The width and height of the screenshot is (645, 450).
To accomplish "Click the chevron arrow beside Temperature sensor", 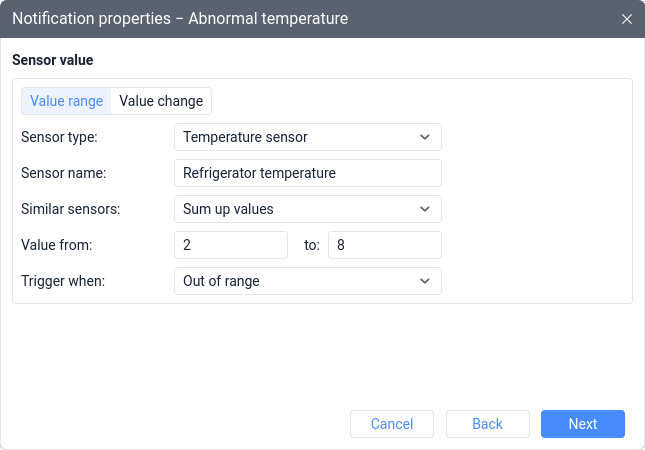I will tap(425, 137).
